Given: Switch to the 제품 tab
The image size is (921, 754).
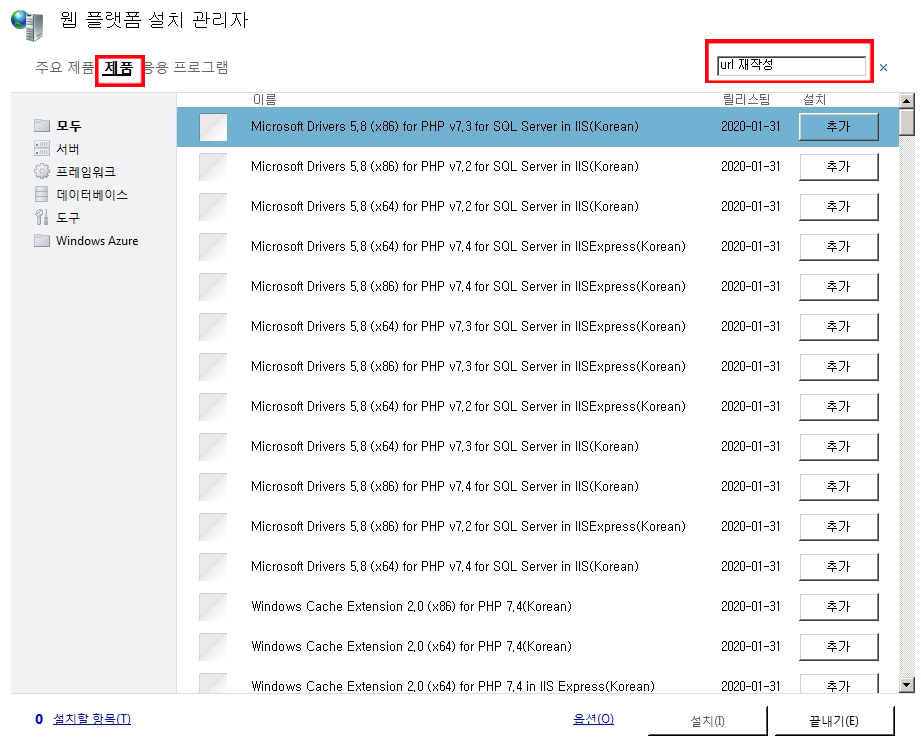Looking at the screenshot, I should click(x=119, y=68).
